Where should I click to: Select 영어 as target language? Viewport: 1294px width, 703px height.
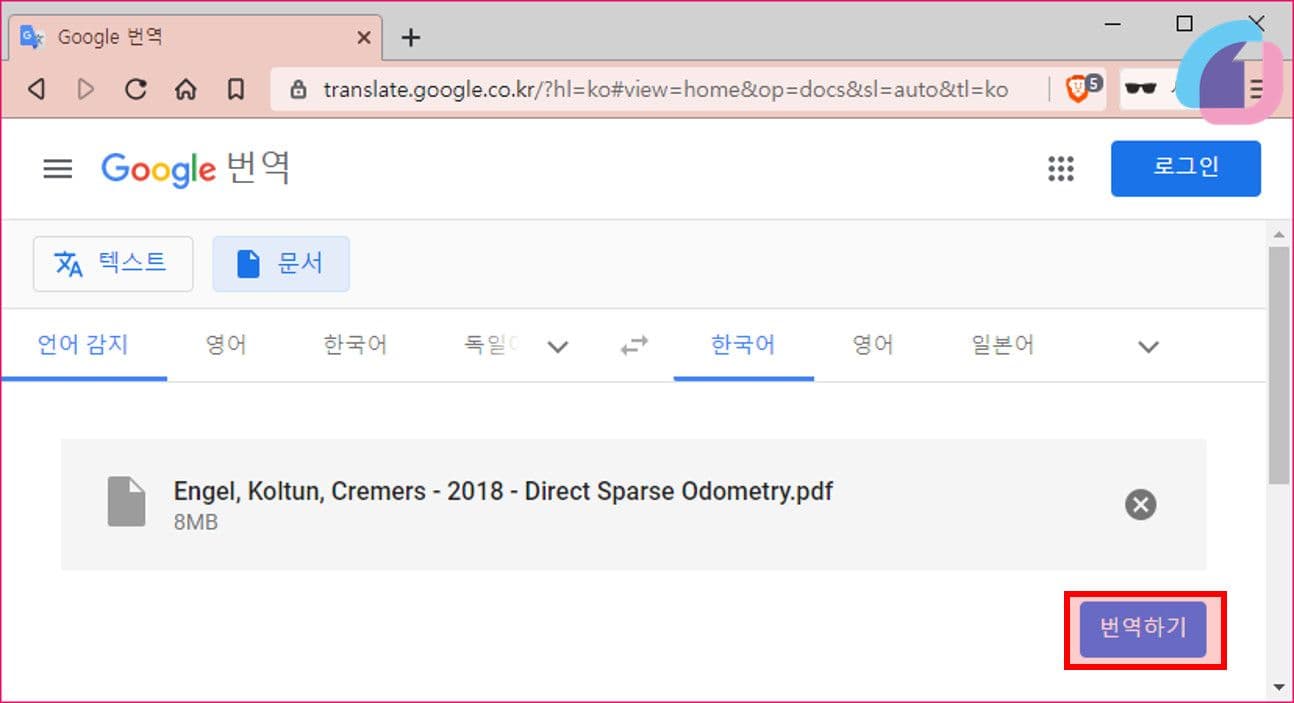click(x=873, y=346)
